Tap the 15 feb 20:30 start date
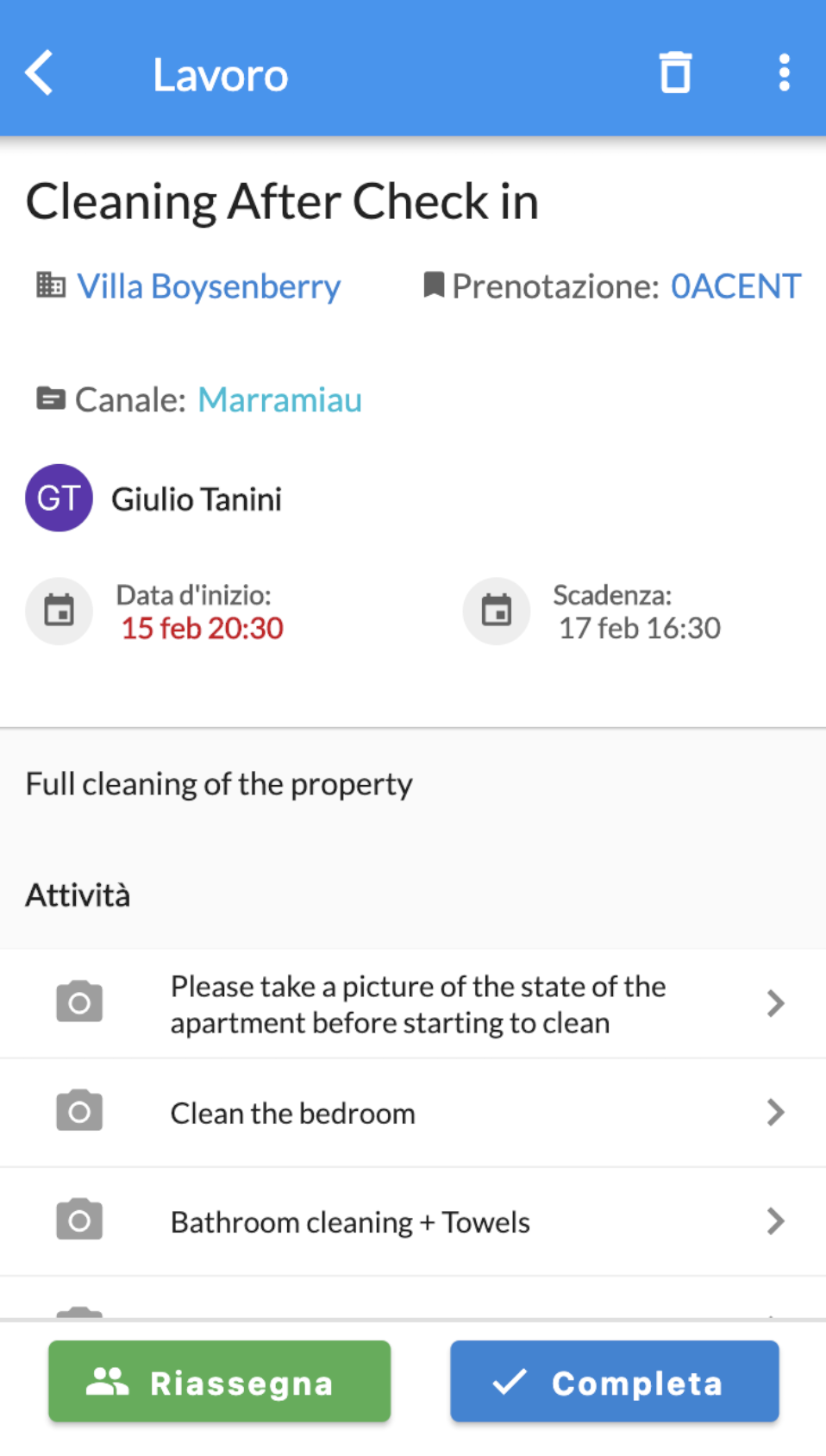The height and width of the screenshot is (1456, 826). pos(202,628)
